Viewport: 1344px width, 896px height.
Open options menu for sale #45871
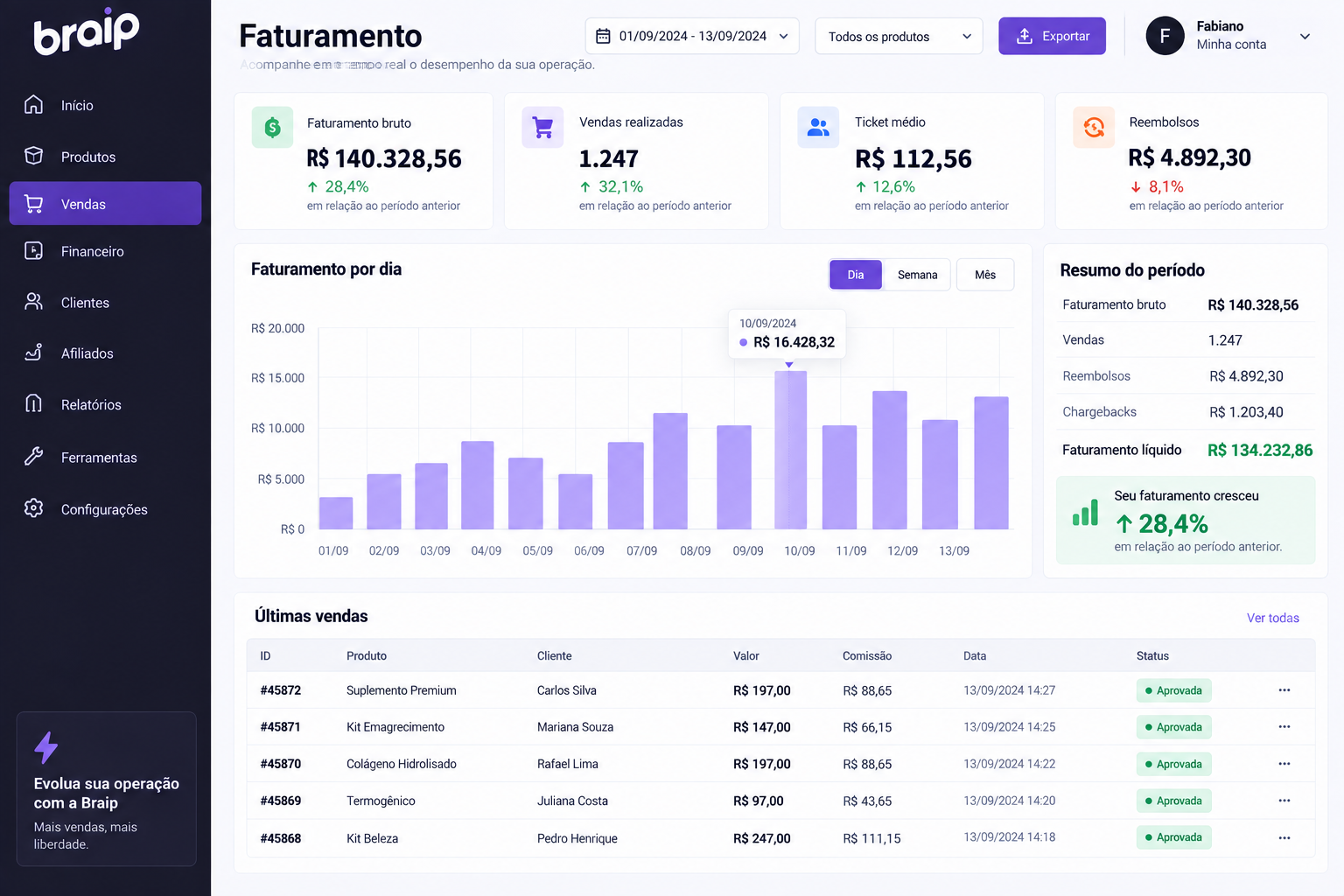coord(1284,727)
